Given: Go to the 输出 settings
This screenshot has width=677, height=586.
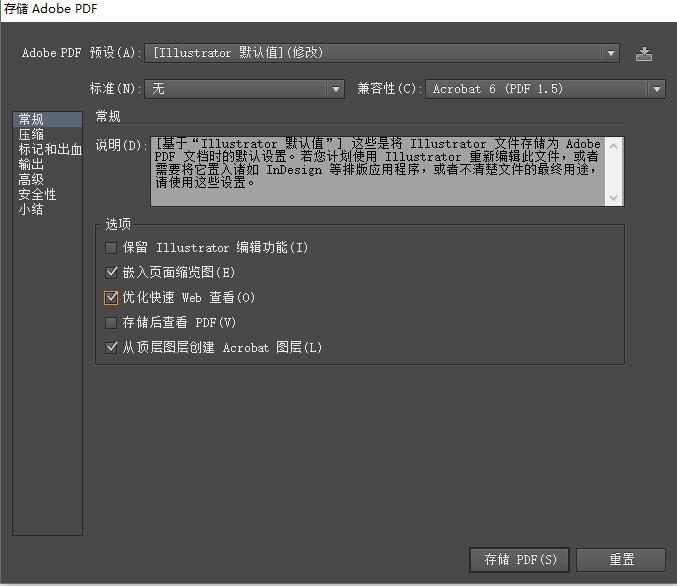Looking at the screenshot, I should pyautogui.click(x=31, y=164).
